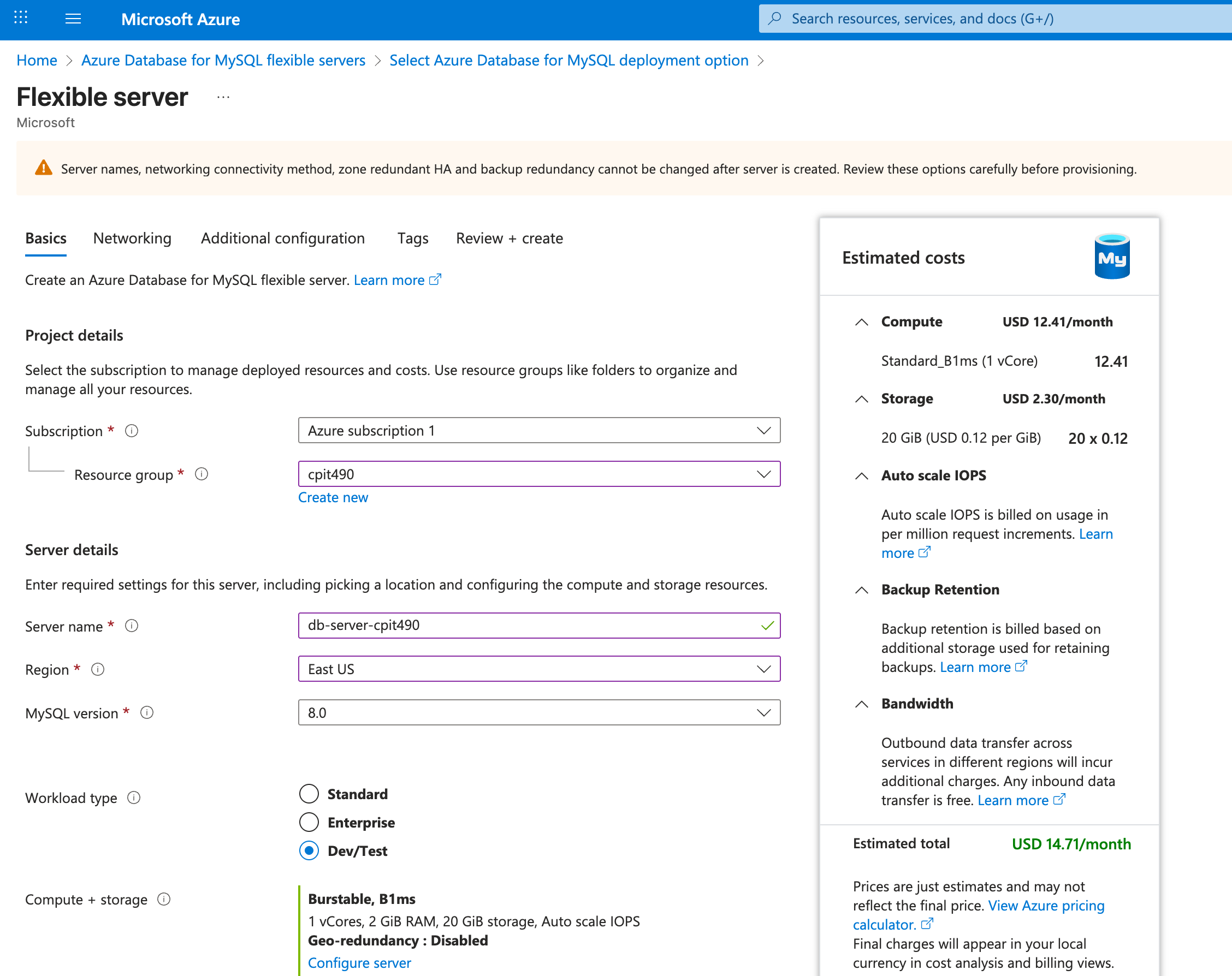
Task: Click the Resource group info icon
Action: point(201,474)
